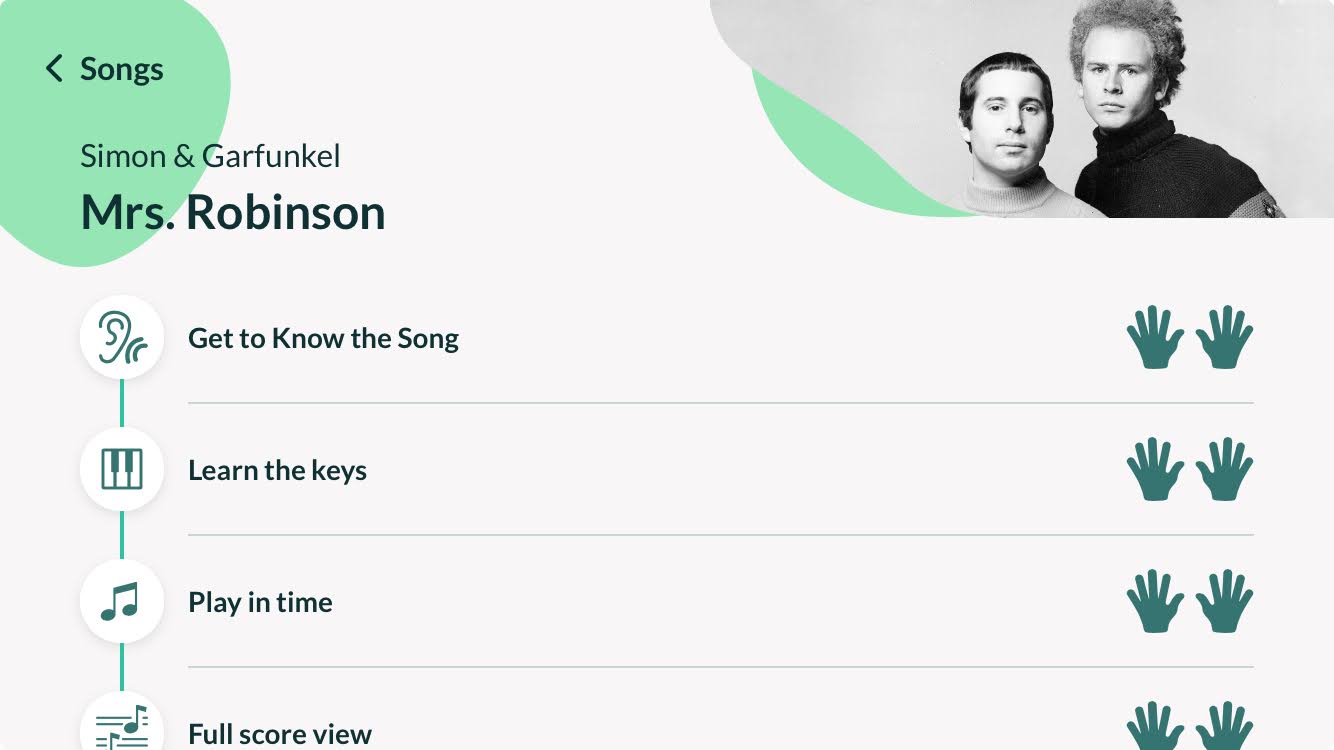This screenshot has height=750, width=1334.
Task: Open the sheet music icon for Full score view
Action: [x=122, y=726]
